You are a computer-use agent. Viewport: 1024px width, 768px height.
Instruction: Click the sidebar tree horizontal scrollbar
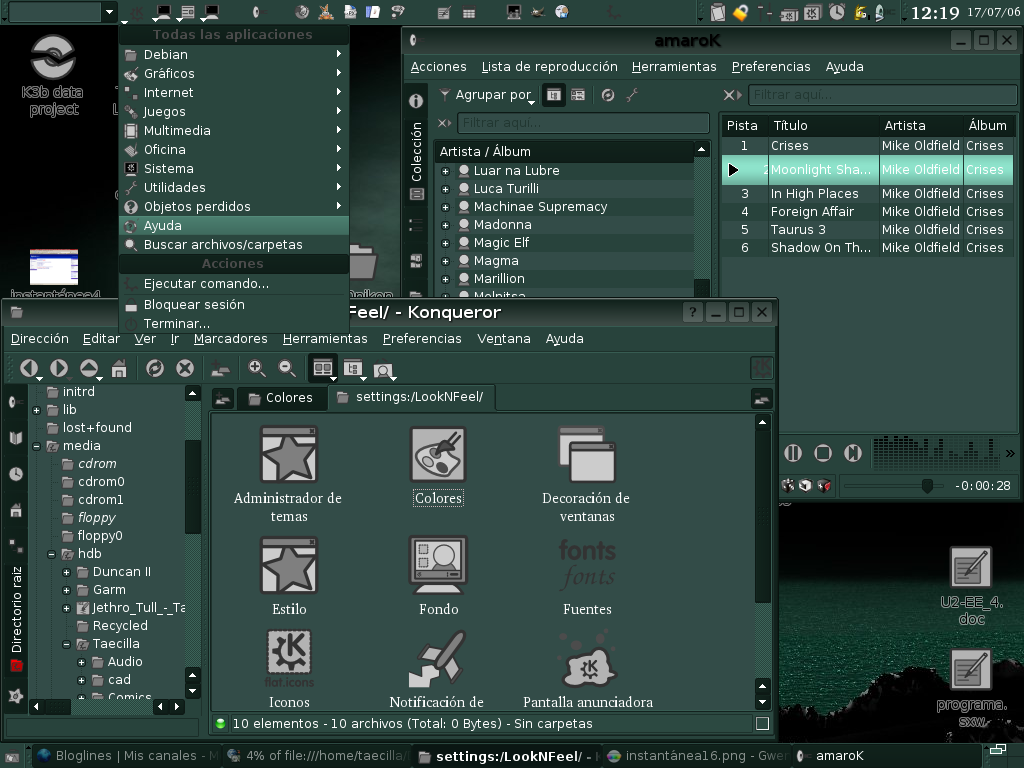click(107, 706)
